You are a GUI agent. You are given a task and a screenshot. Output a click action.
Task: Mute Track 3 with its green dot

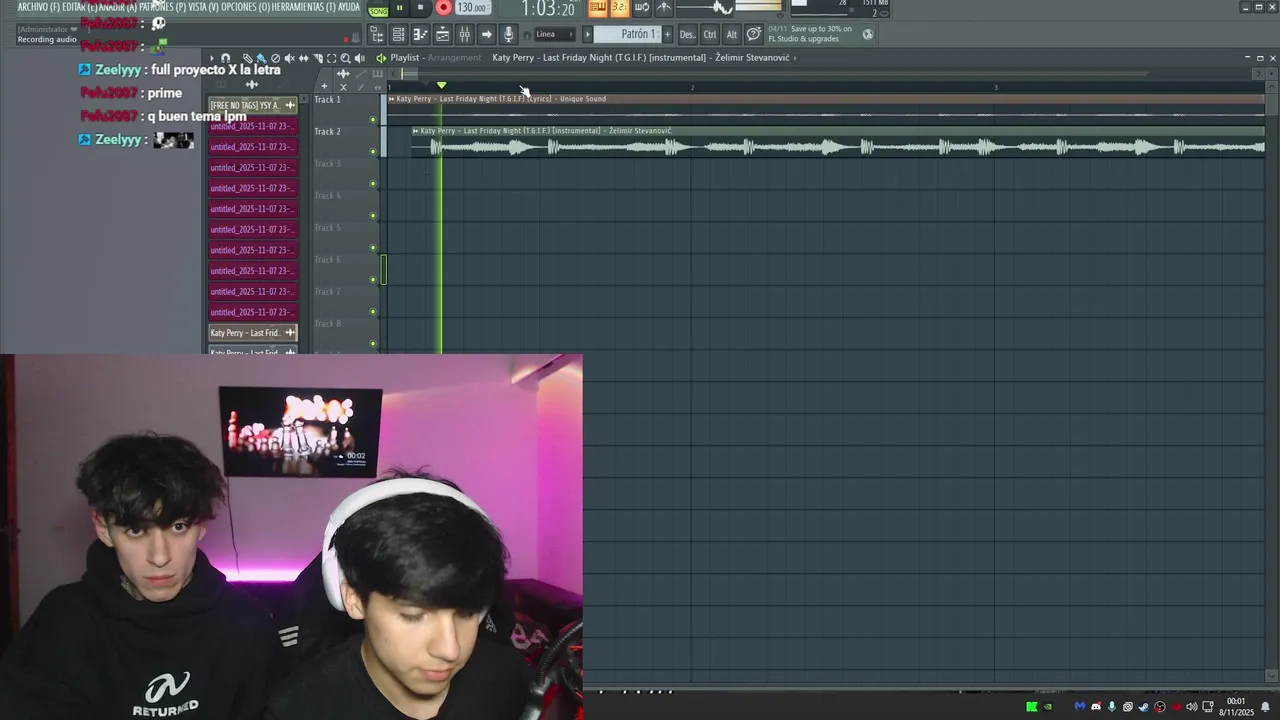coord(373,184)
